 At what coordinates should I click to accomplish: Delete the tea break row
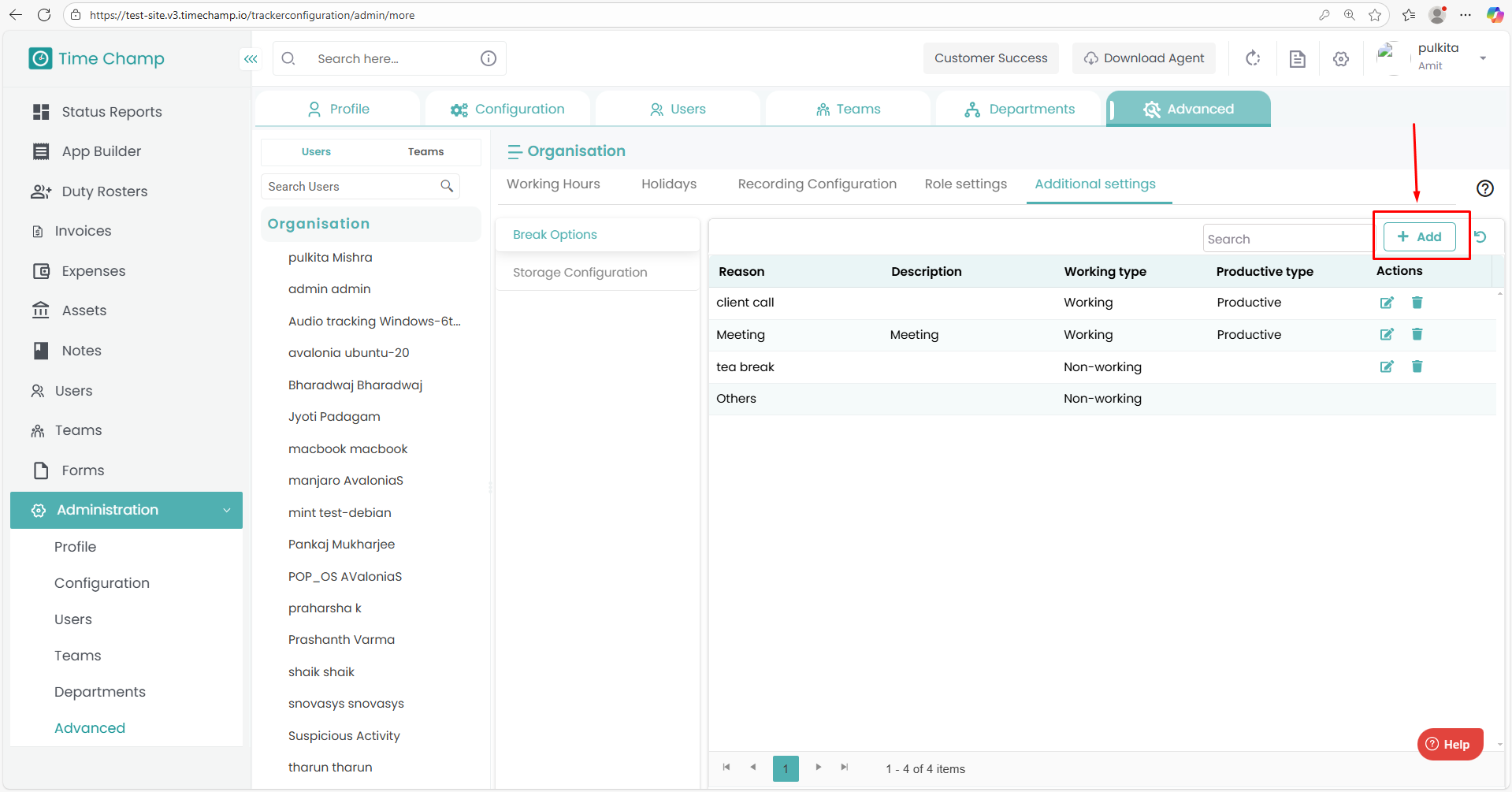[x=1417, y=366]
